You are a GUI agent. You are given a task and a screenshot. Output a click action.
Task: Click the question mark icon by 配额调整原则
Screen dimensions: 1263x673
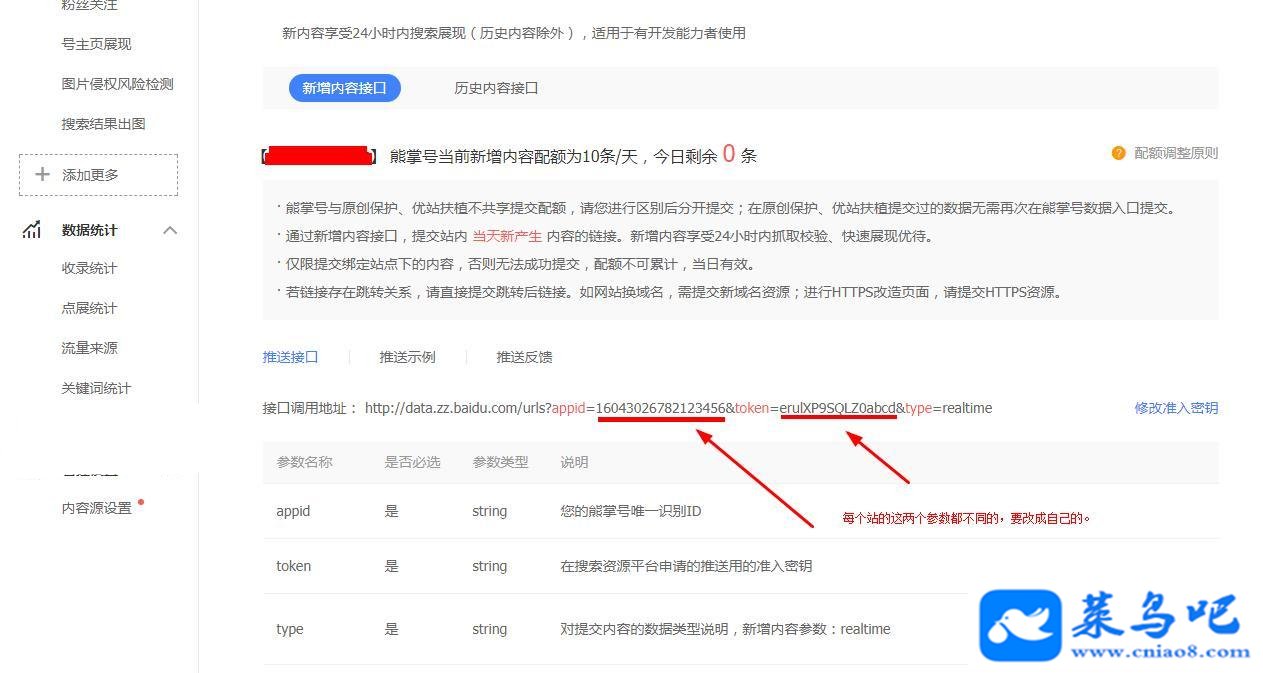[1118, 153]
